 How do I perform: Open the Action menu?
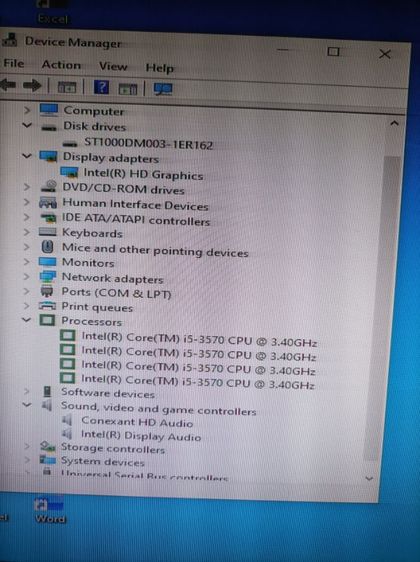click(x=61, y=65)
